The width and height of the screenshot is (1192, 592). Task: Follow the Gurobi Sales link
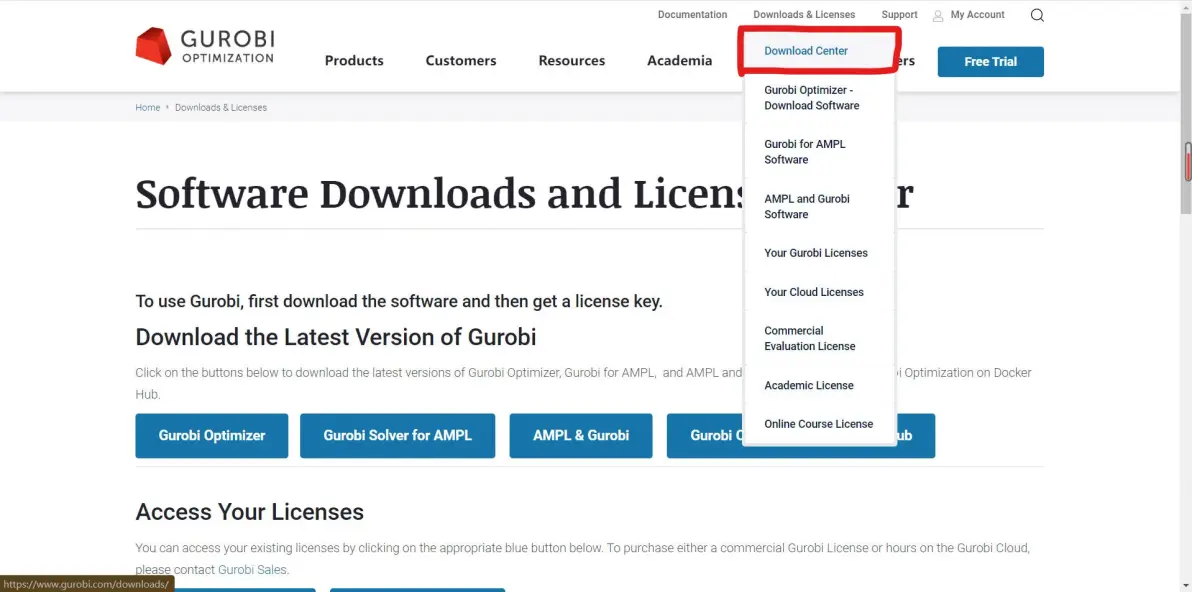click(252, 570)
